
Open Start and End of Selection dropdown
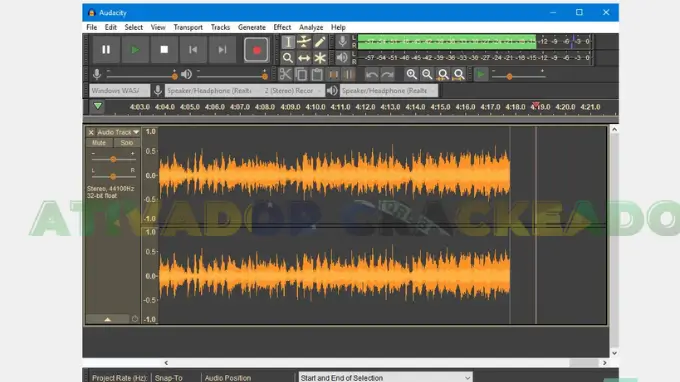[x=385, y=377]
